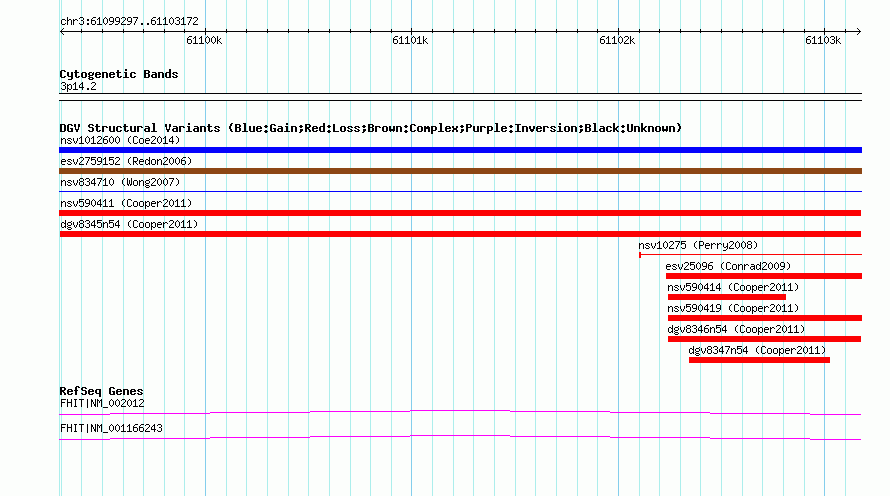The image size is (890, 496).
Task: Click the dgv8347n54 (Cooper2011) label
Action: tap(757, 350)
